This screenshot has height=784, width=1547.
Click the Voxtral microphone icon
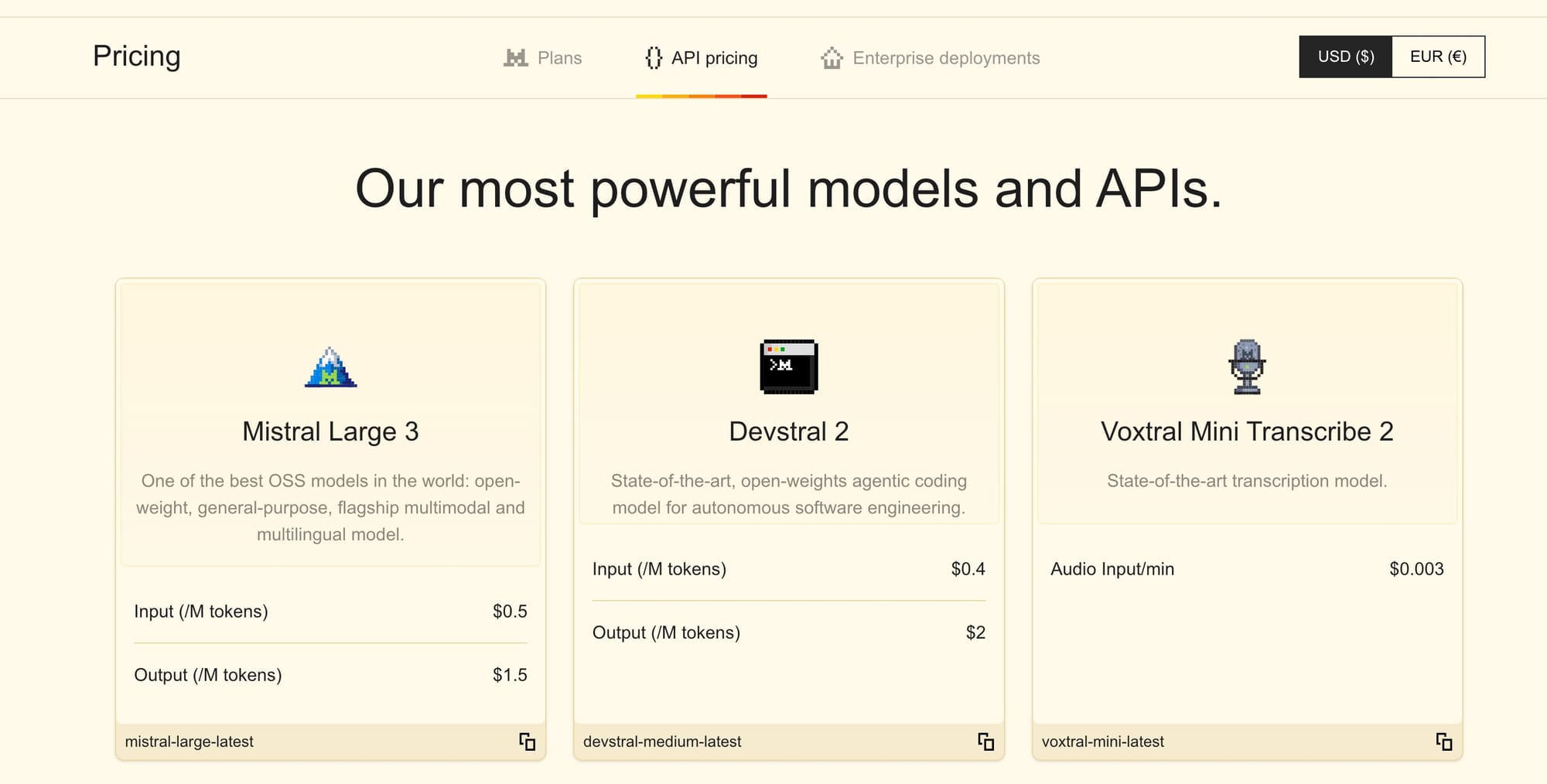pos(1246,366)
